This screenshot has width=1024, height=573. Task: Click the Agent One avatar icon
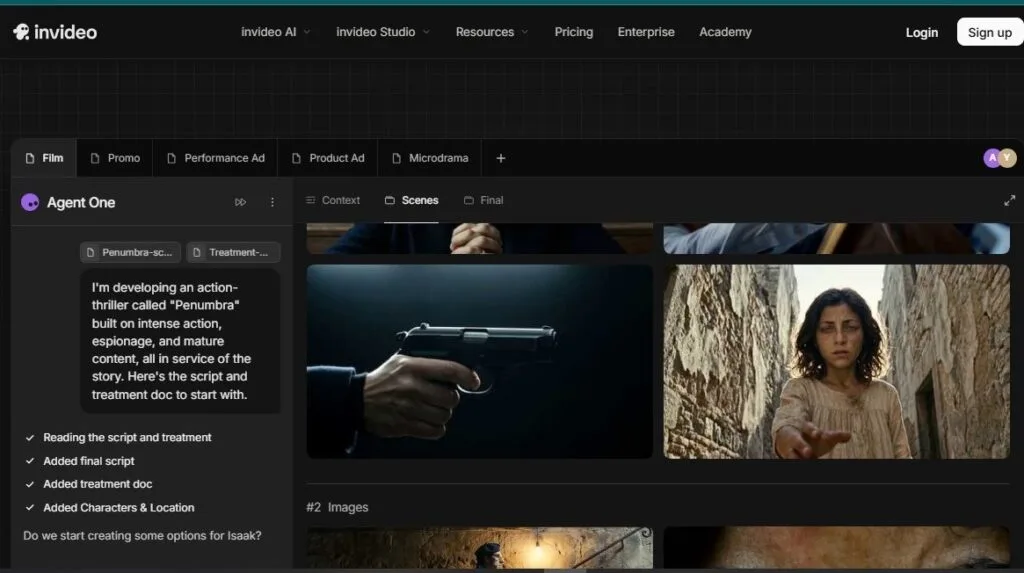(30, 203)
